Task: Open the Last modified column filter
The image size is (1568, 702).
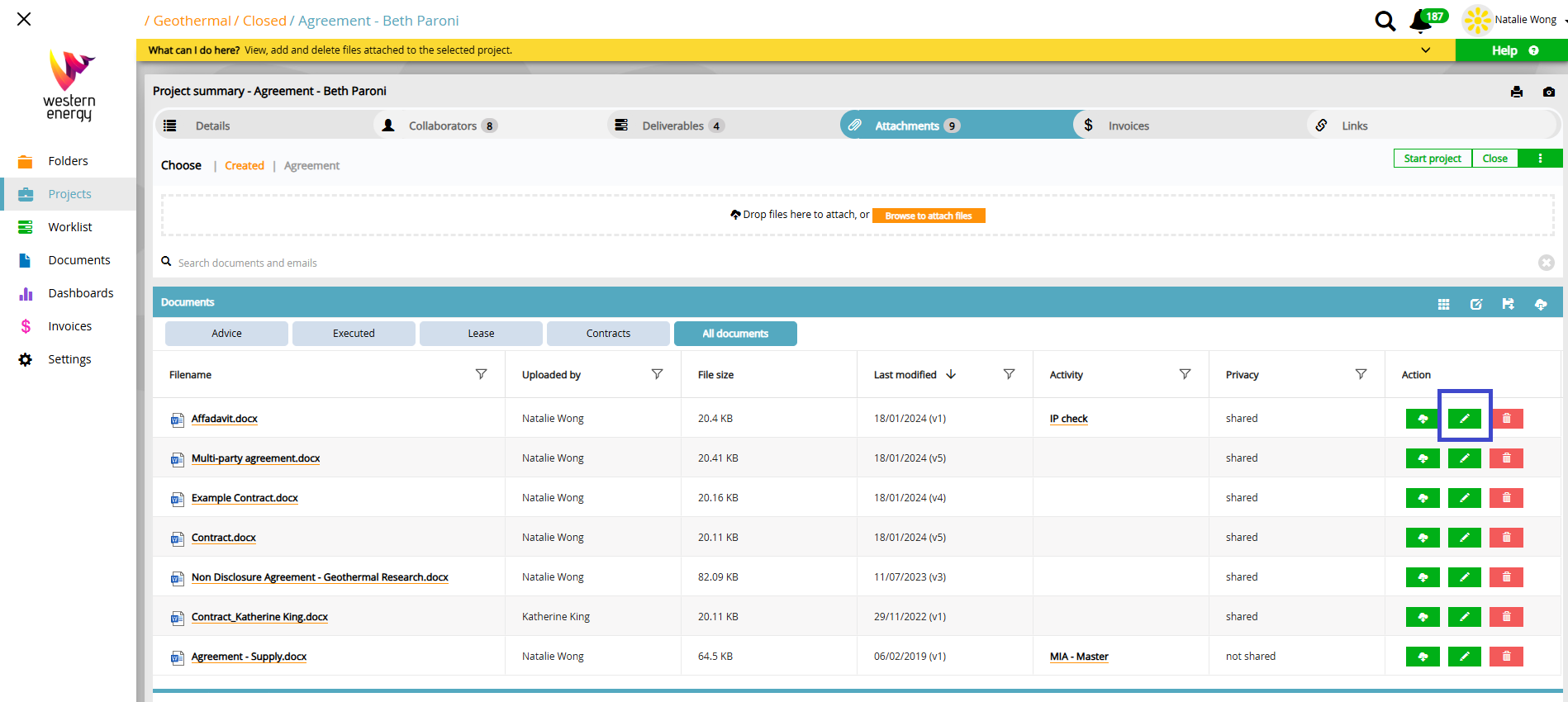Action: [x=1009, y=374]
